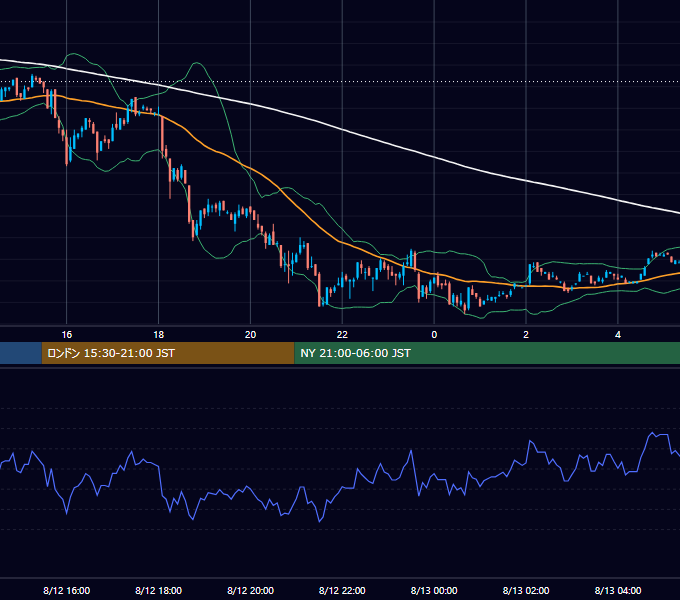The width and height of the screenshot is (680, 600).
Task: Click the 8/12 20:00 time label
Action: (x=250, y=590)
